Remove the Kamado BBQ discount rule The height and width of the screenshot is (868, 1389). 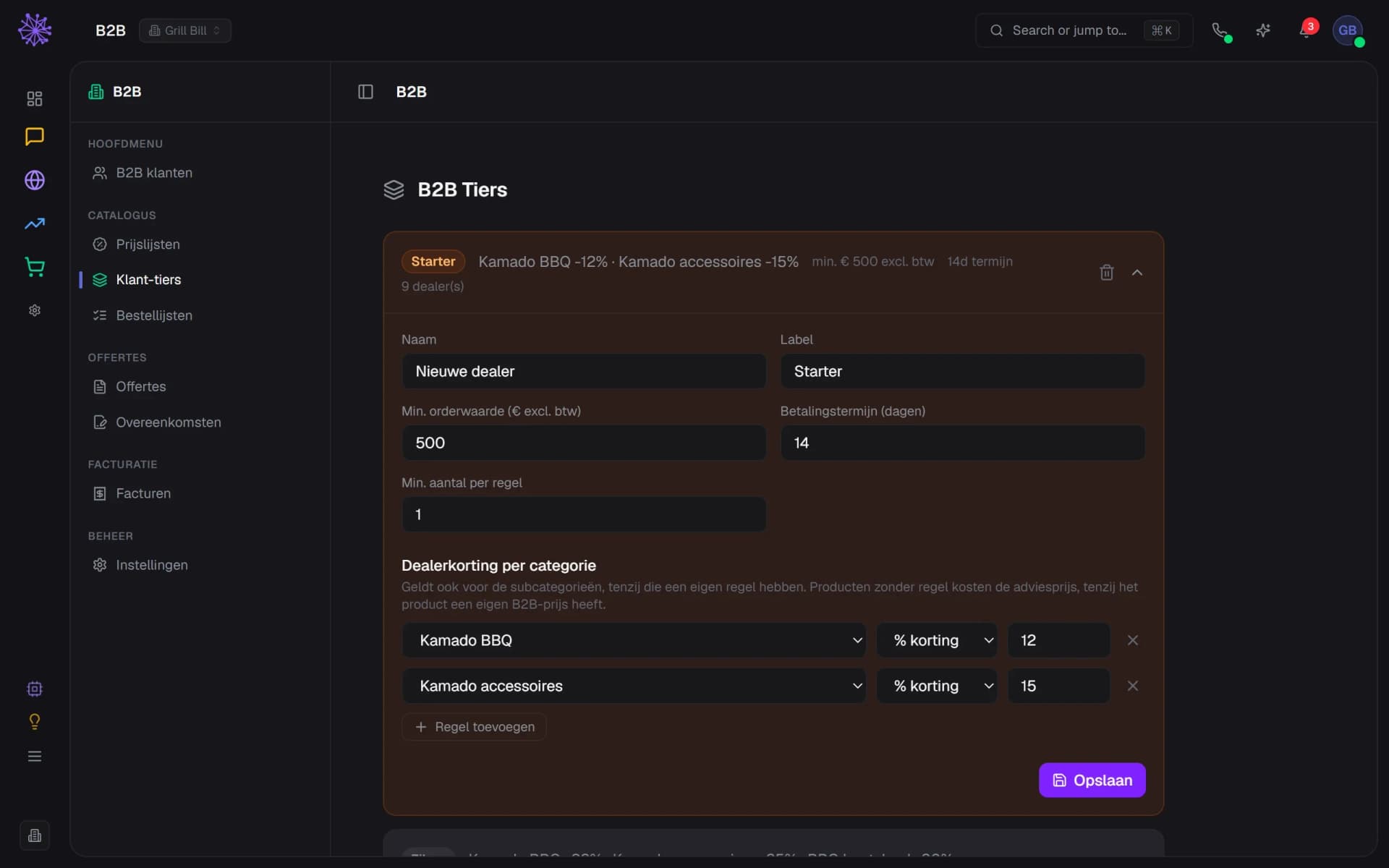(x=1133, y=640)
